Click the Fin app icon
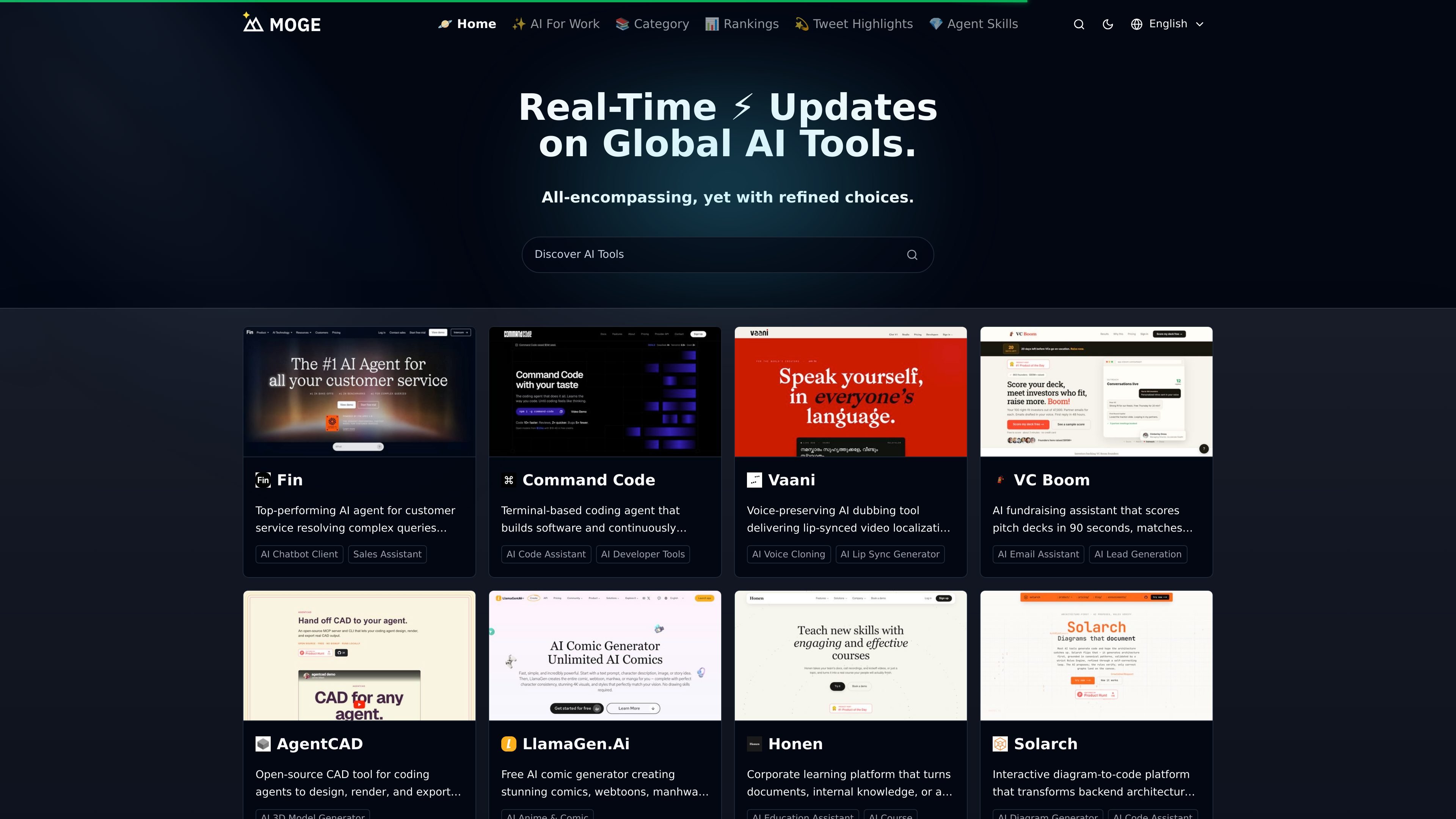Screen dimensions: 1456x819 [263, 480]
